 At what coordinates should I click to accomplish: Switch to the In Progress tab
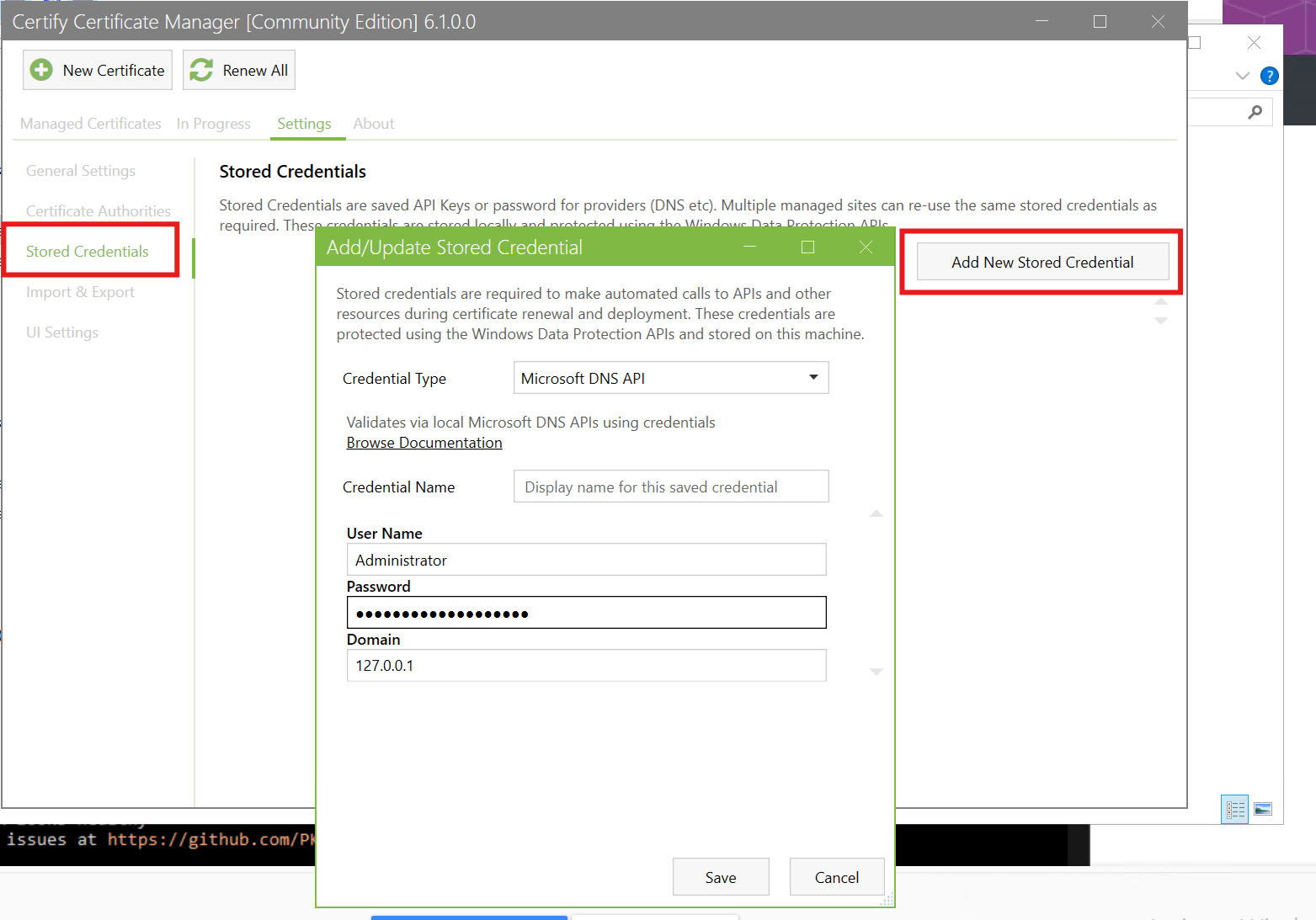214,124
